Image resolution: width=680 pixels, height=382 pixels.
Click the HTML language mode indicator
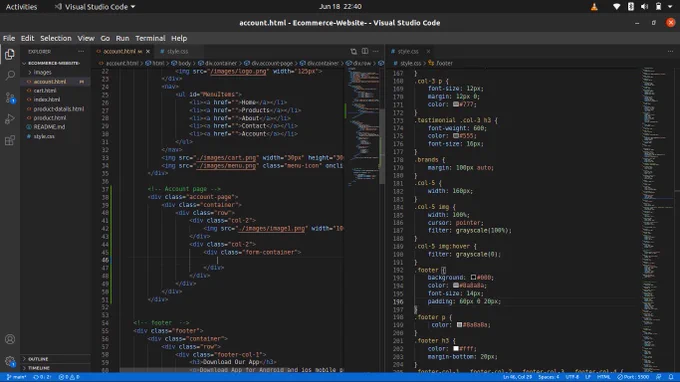[x=603, y=377]
